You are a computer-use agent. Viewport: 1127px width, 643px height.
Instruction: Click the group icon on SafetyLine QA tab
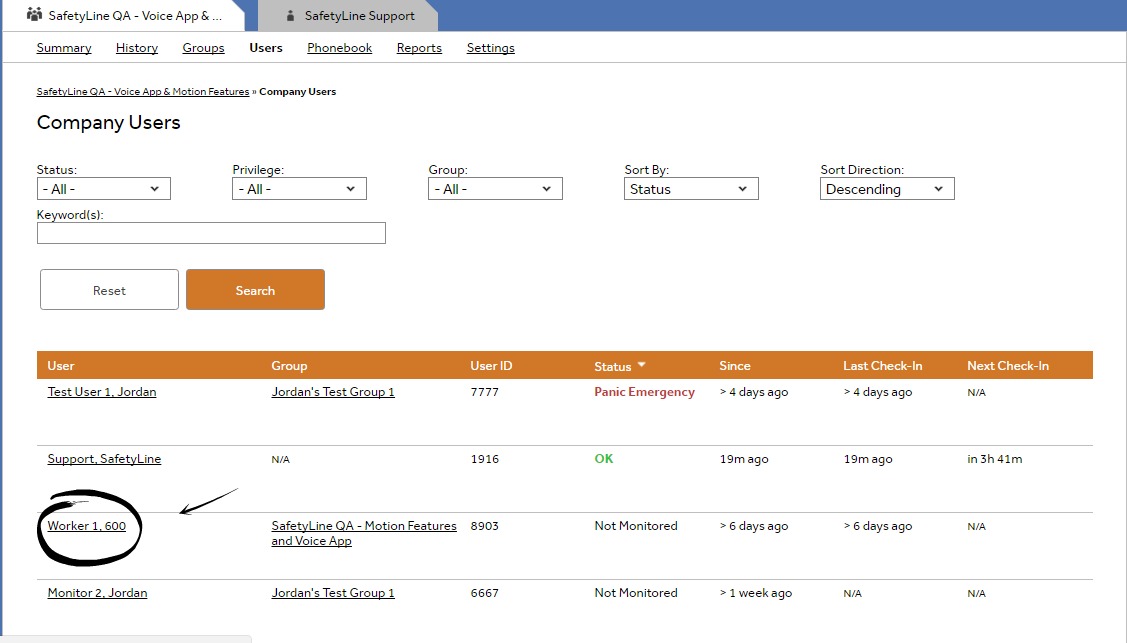[35, 15]
